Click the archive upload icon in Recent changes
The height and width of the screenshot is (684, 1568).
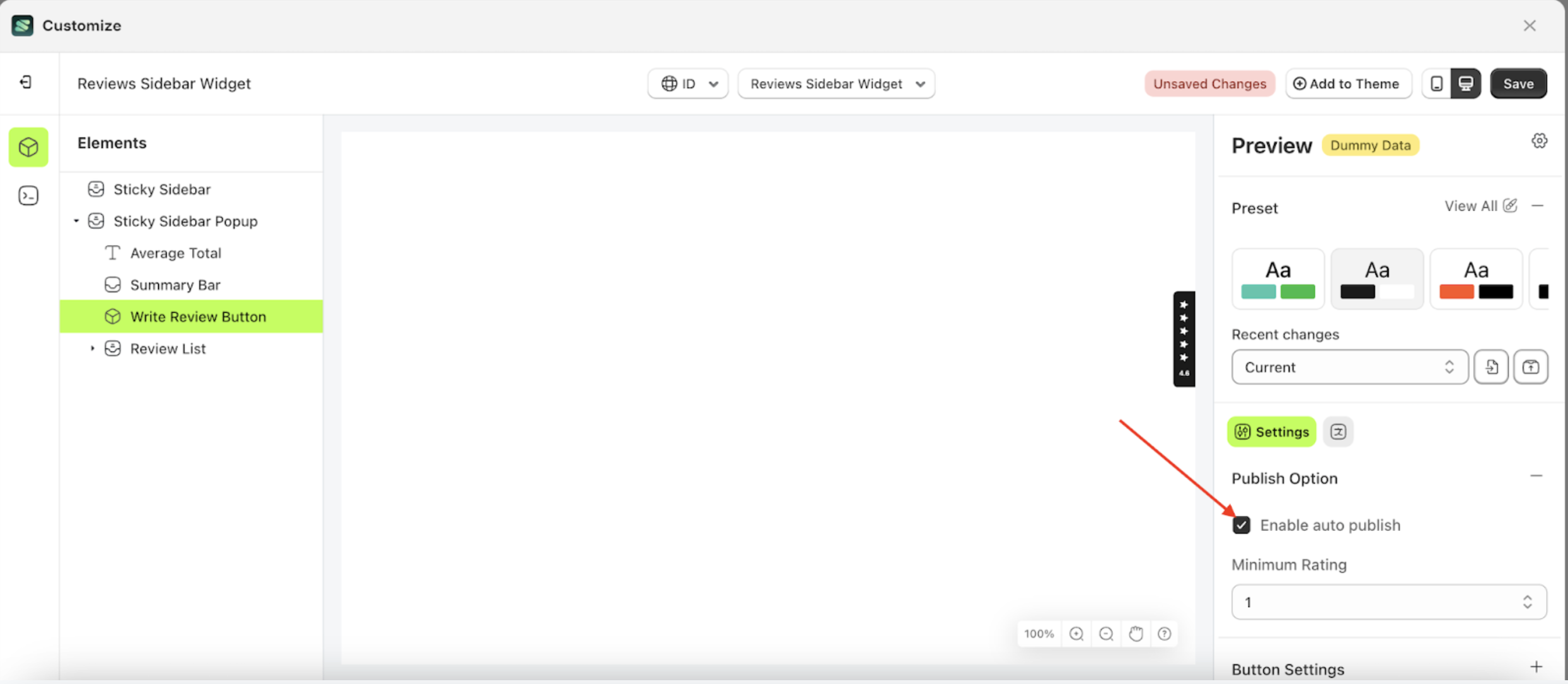(x=1531, y=367)
